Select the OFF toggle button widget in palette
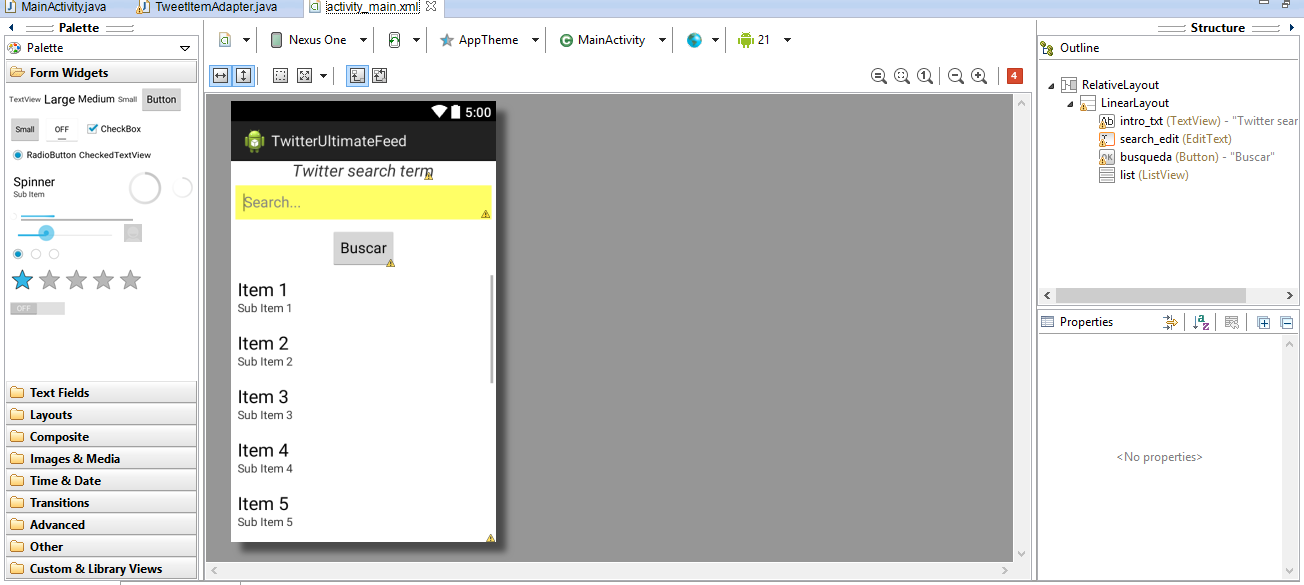 click(x=62, y=130)
